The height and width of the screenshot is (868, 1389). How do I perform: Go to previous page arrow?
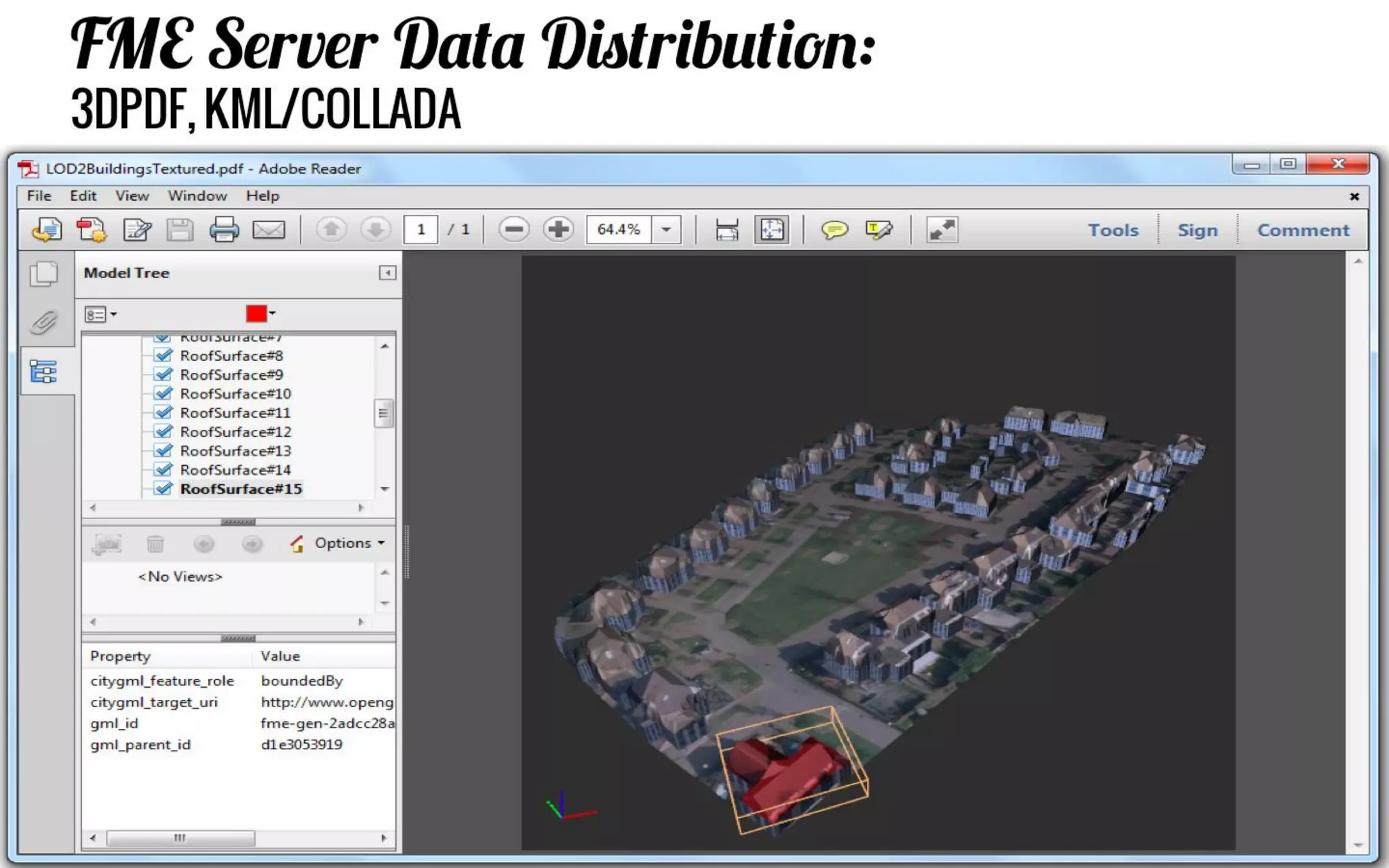tap(332, 230)
